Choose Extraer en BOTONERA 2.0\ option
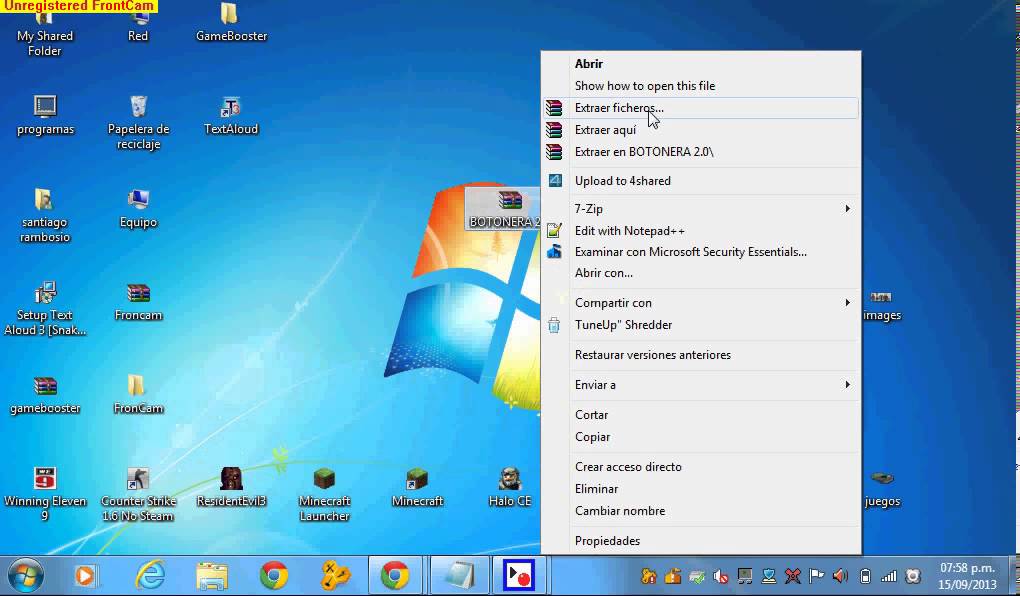This screenshot has height=596, width=1020. (701, 152)
